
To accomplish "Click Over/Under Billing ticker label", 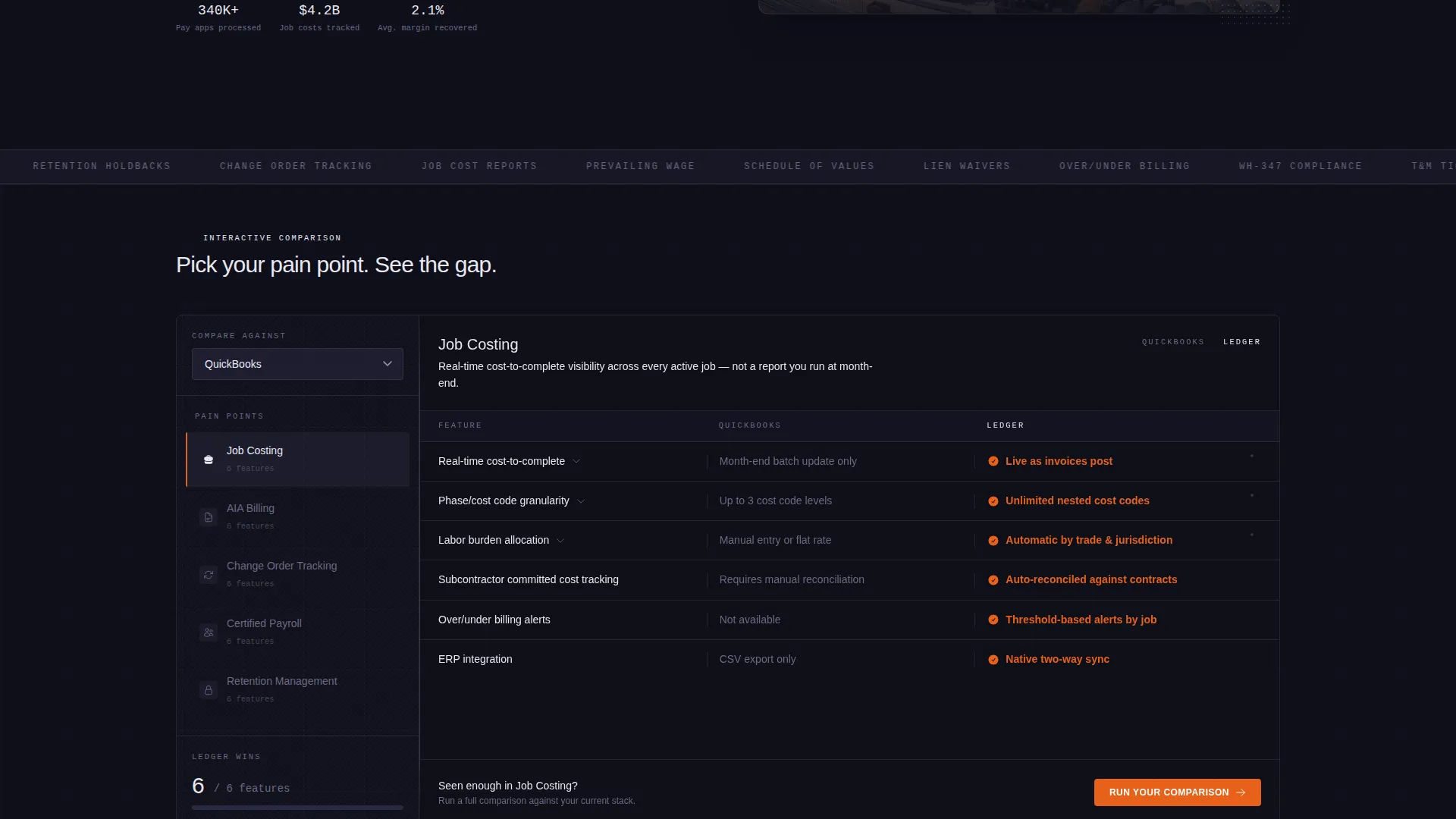I will (x=1125, y=166).
